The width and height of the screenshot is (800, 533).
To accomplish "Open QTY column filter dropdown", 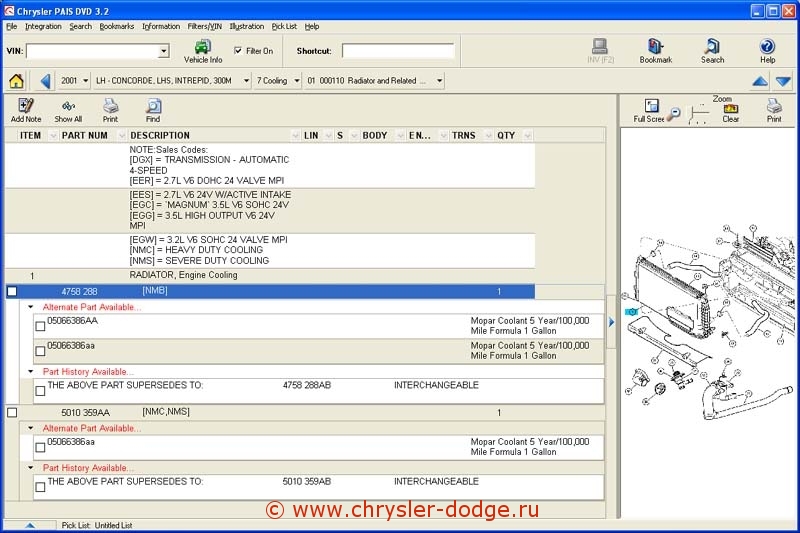I will click(x=528, y=136).
